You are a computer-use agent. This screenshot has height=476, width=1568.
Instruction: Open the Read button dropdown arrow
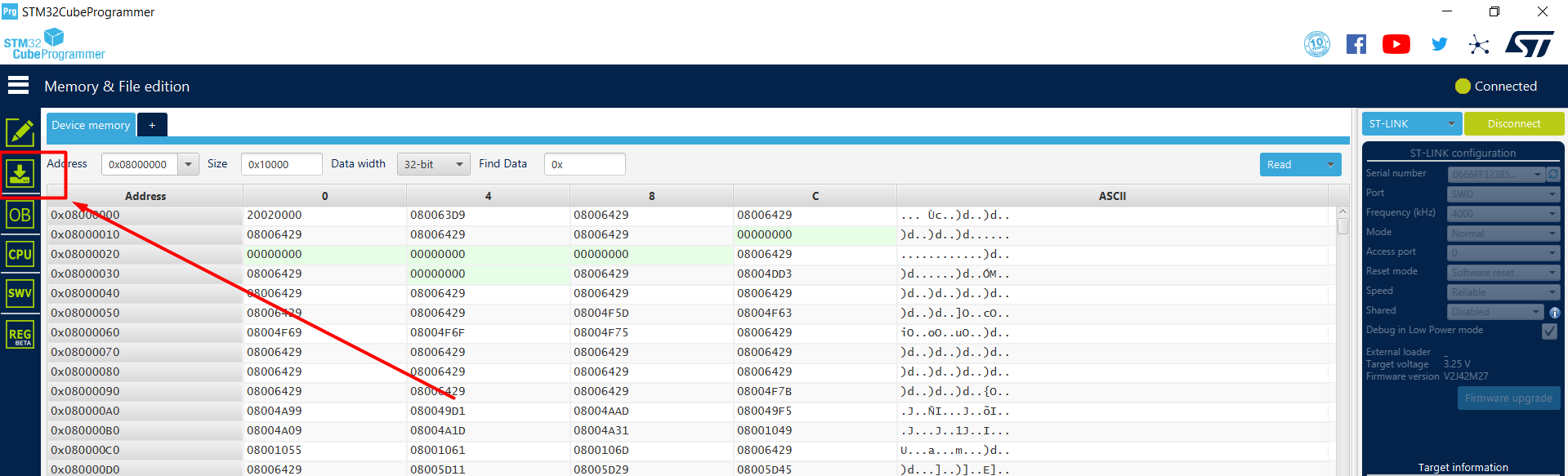(1330, 164)
